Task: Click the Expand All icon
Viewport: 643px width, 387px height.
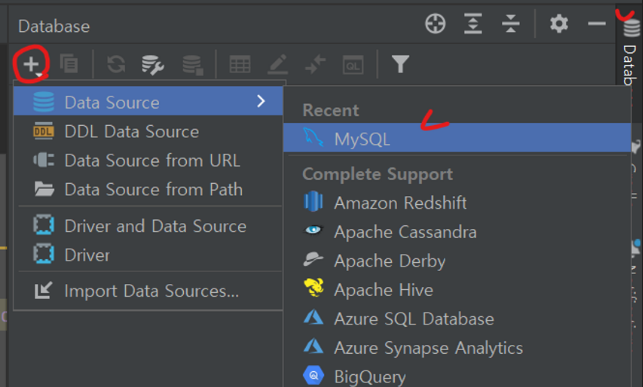Action: click(473, 23)
